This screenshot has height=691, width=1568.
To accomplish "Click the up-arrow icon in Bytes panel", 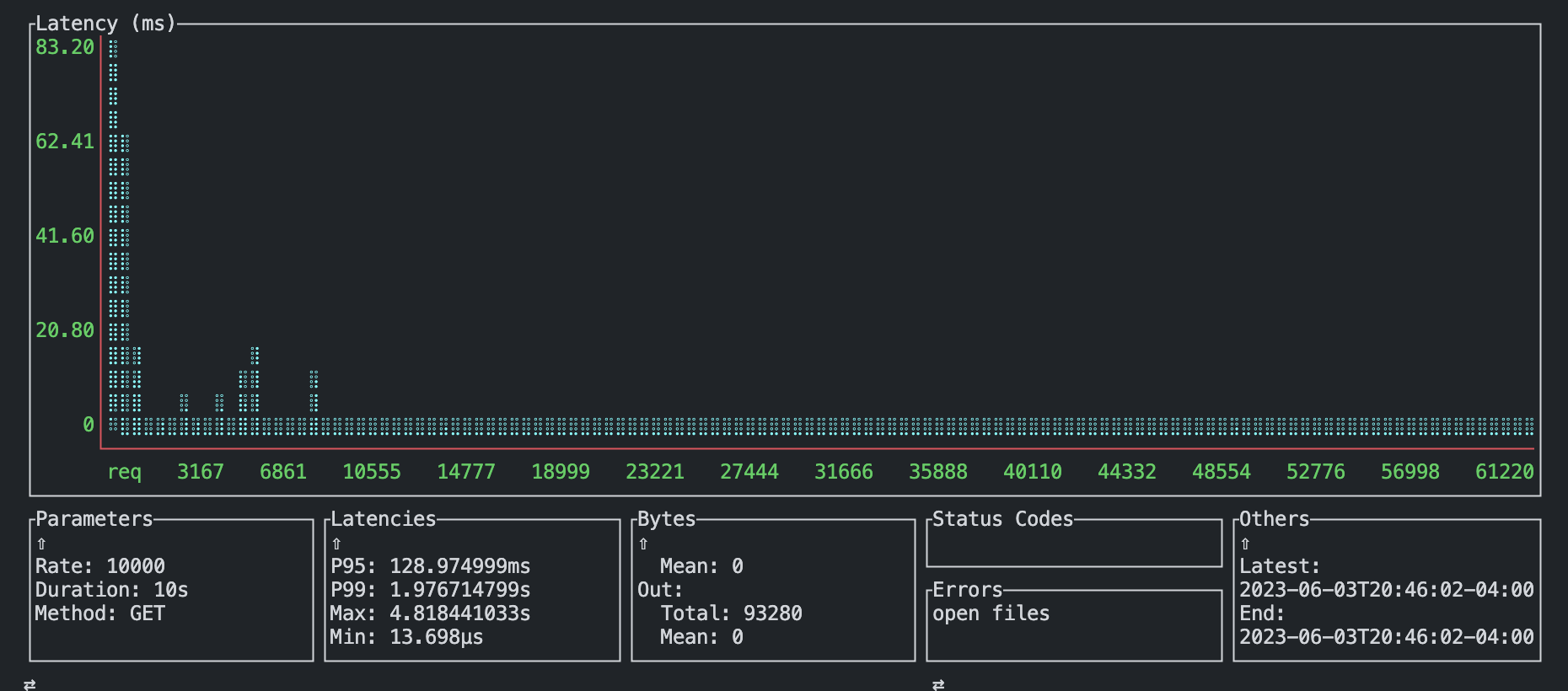I will [643, 544].
